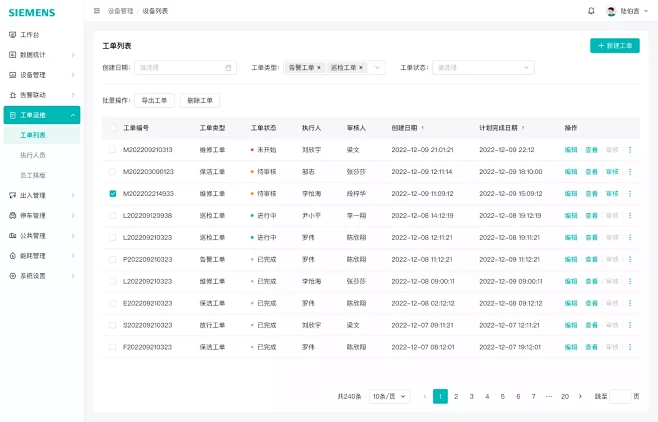Check the box for F202209210323

(112, 347)
